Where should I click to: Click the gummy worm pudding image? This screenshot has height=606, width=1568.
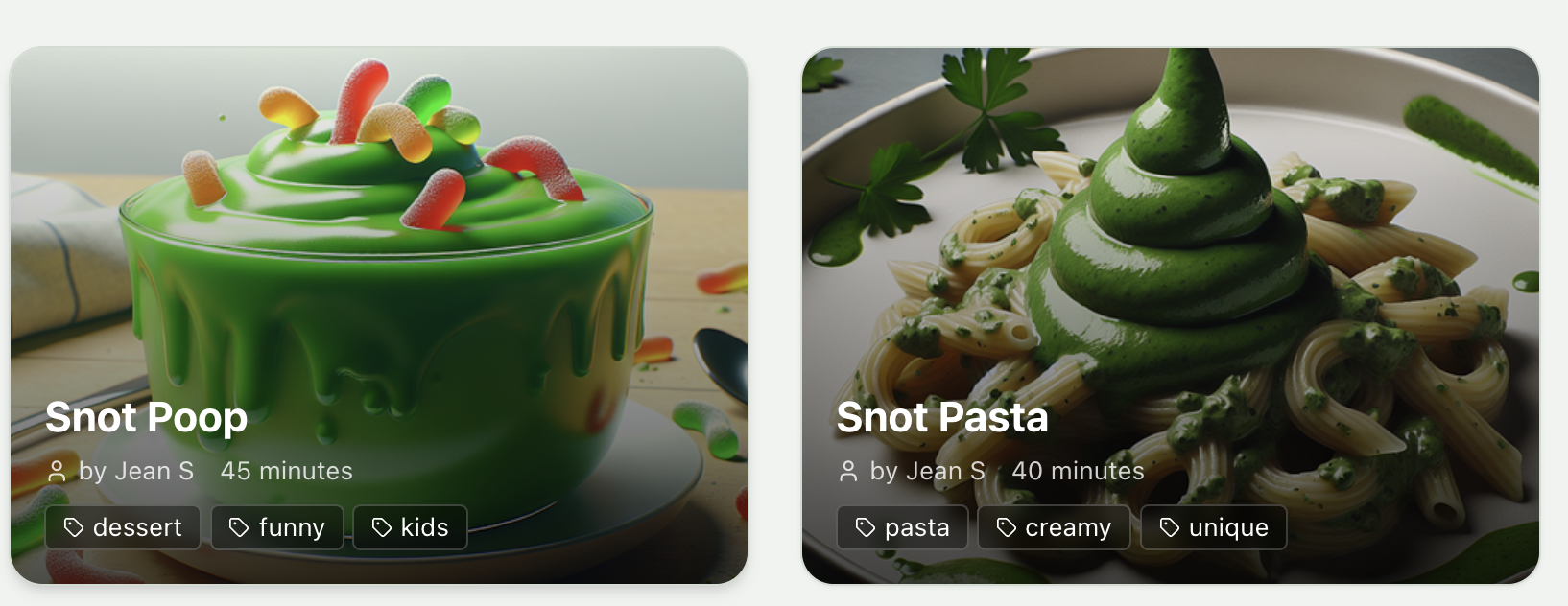379,240
